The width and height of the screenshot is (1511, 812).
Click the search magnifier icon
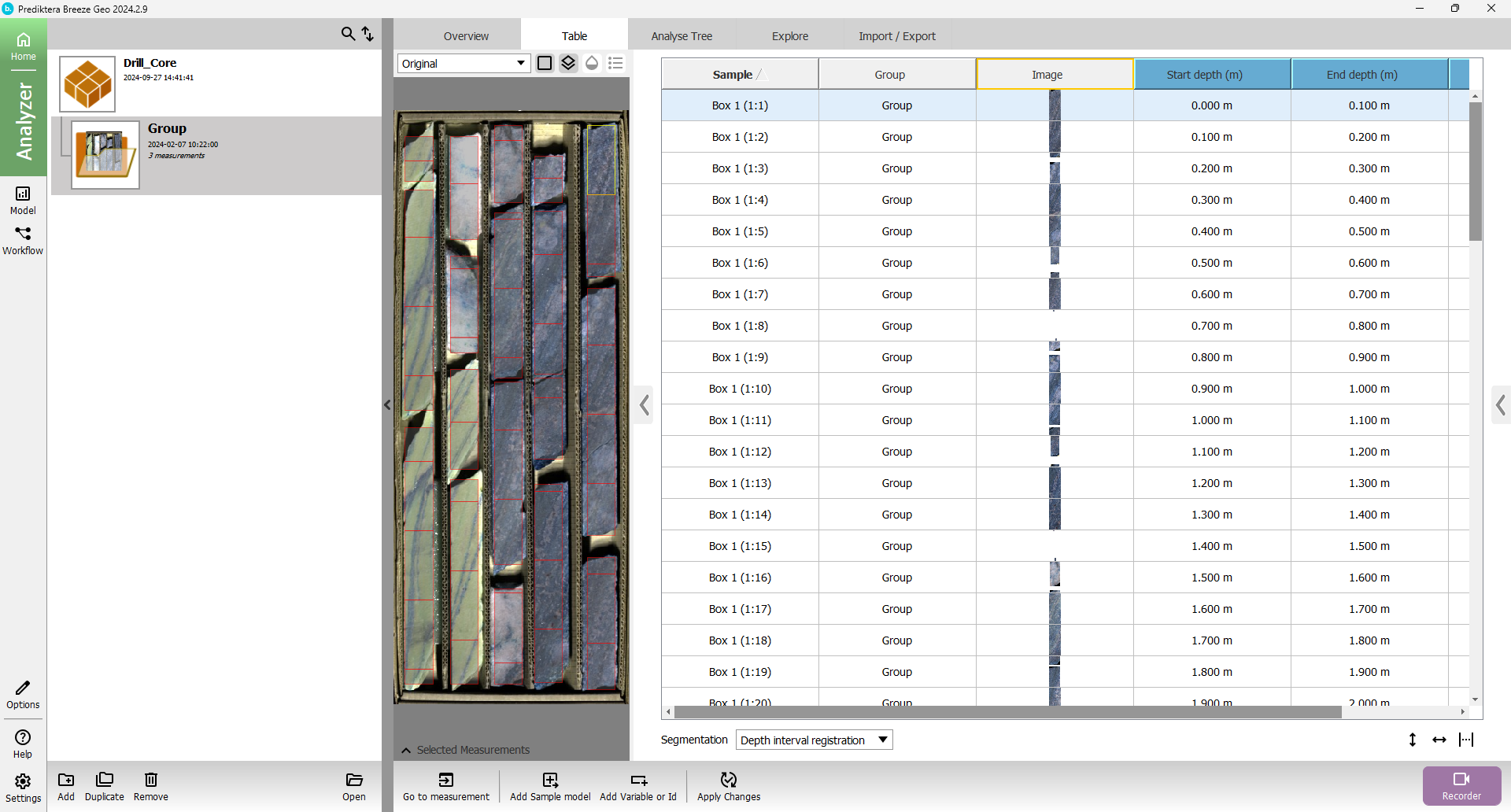point(347,34)
